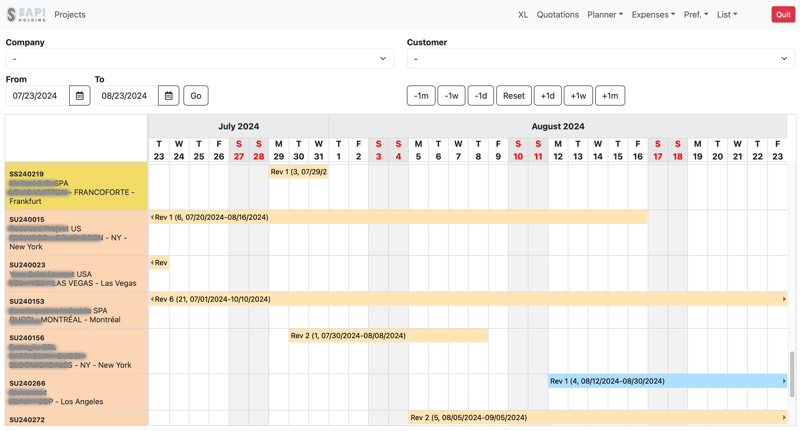Click the Friday 23 August day header
The width and height of the screenshot is (800, 431).
coord(778,150)
